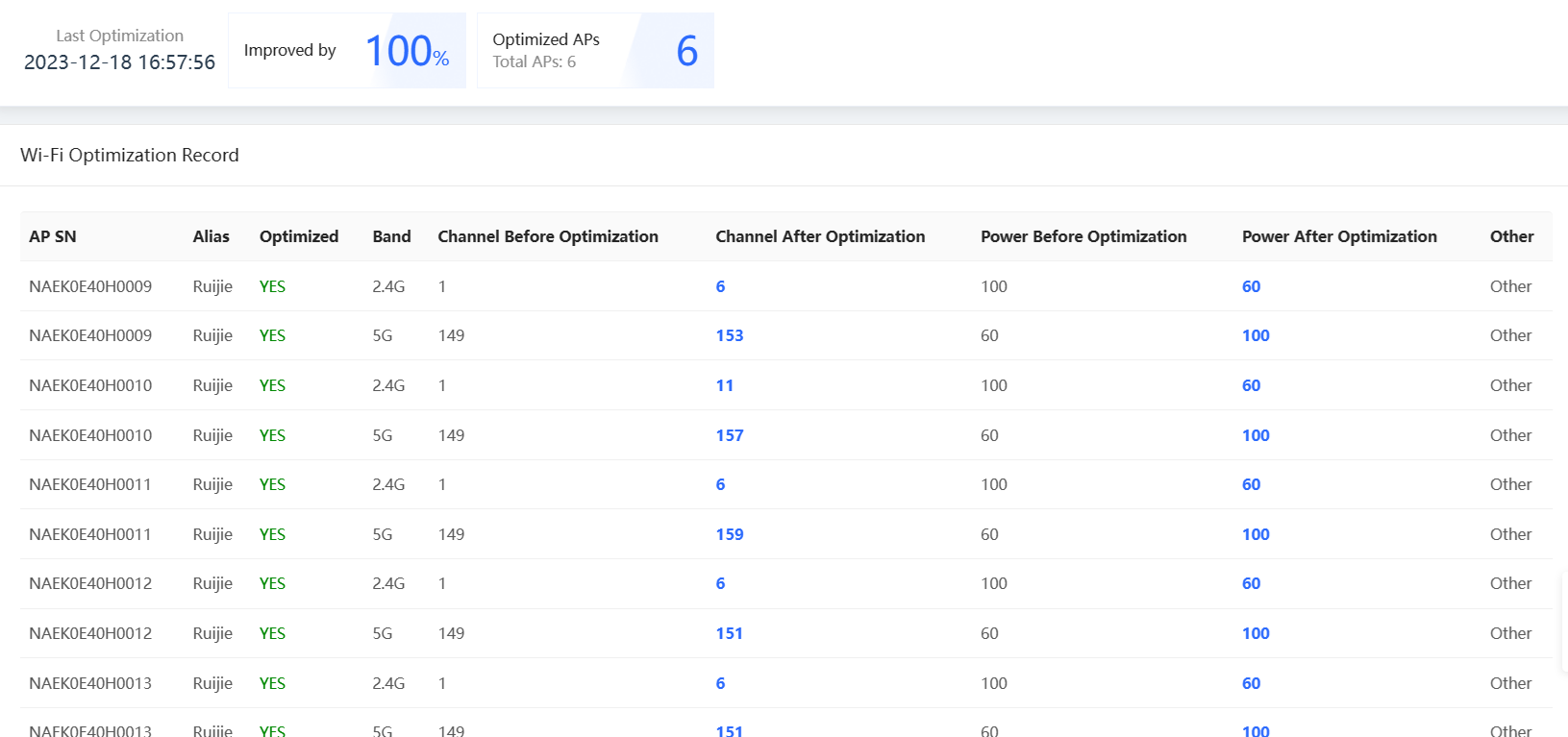Click power value 100 for NAEK0E40H0010 5G
The width and height of the screenshot is (1568, 737).
pyautogui.click(x=1256, y=435)
